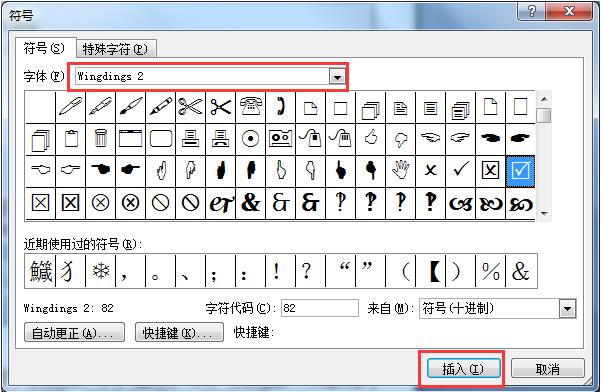Pick the desk telephone symbol
Image resolution: width=602 pixels, height=392 pixels.
point(251,107)
